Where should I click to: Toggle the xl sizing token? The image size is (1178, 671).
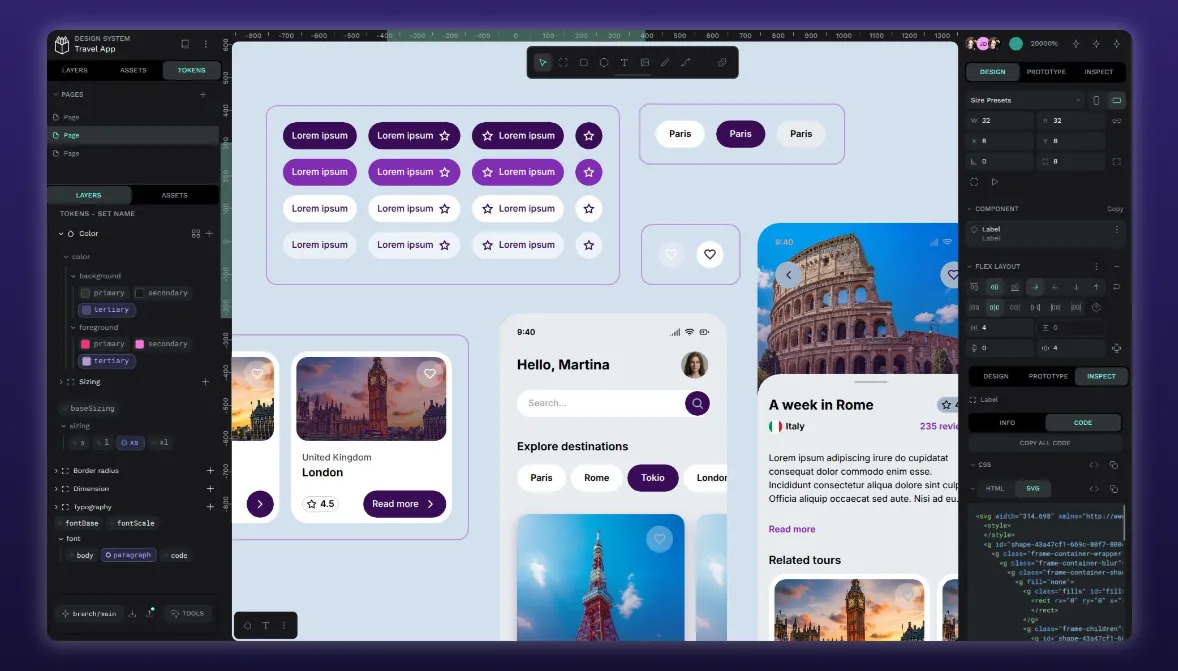coord(160,443)
